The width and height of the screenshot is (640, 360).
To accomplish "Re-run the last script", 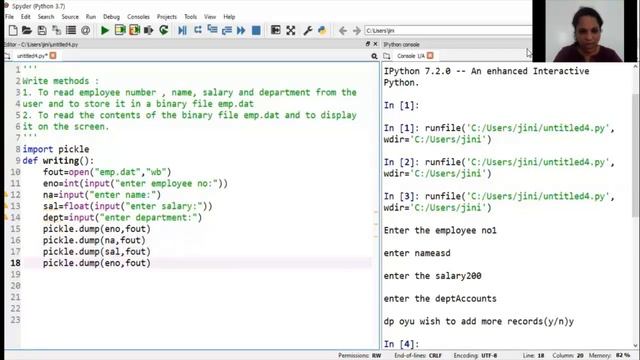I will tap(164, 30).
